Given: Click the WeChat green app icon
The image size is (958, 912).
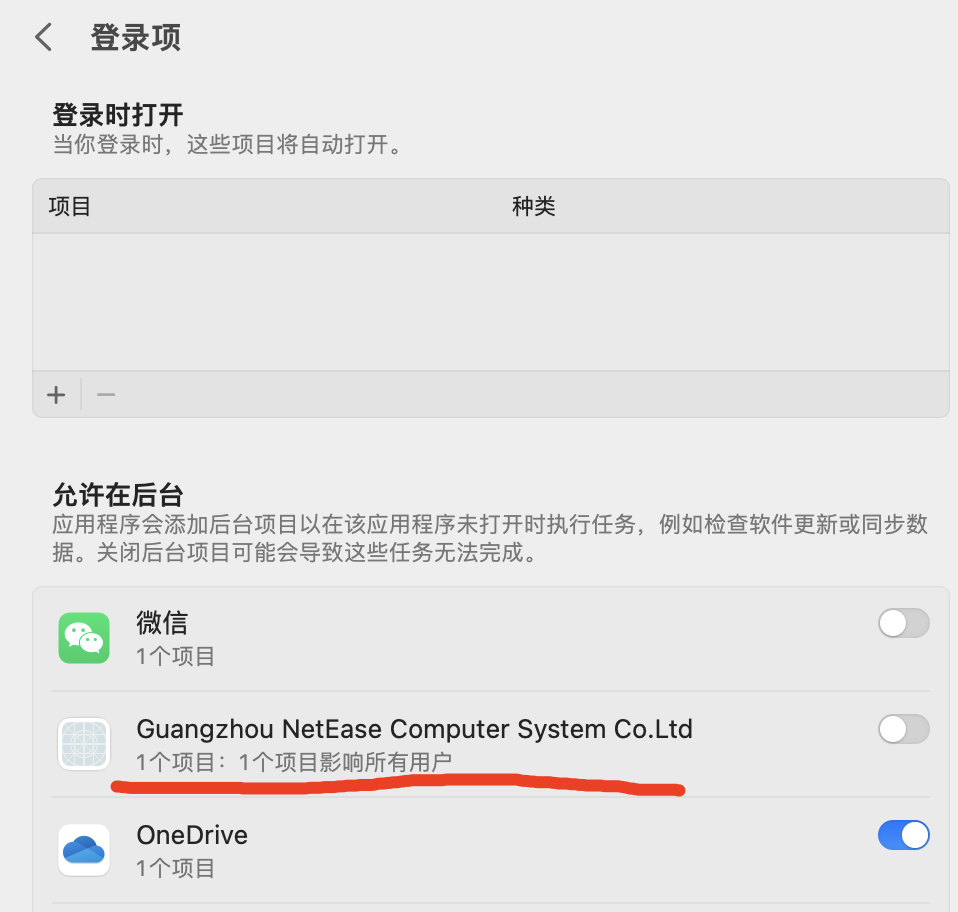Looking at the screenshot, I should 84,638.
